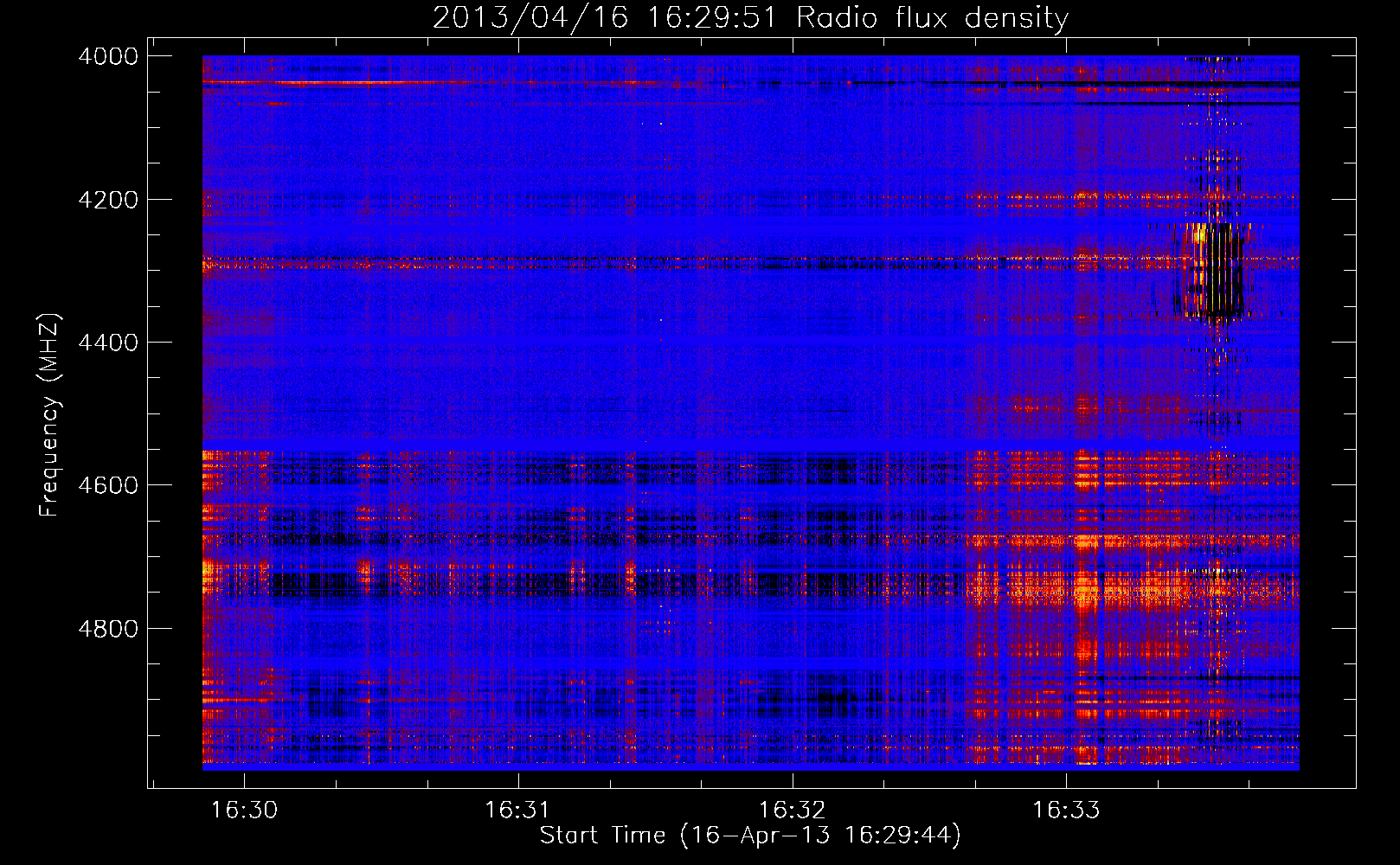The image size is (1400, 865).
Task: Click the 16:30 time tick label
Action: [x=245, y=810]
